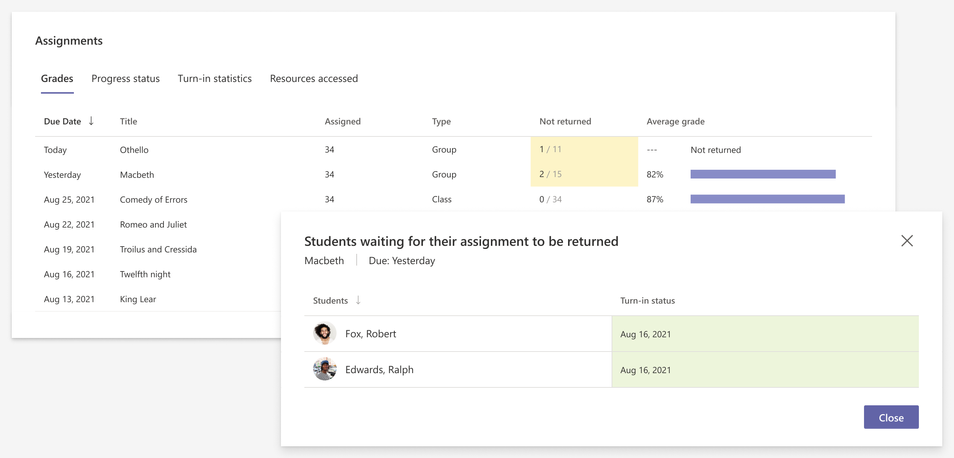This screenshot has height=458, width=954.
Task: Sort by Due Date arrow icon
Action: pos(91,121)
